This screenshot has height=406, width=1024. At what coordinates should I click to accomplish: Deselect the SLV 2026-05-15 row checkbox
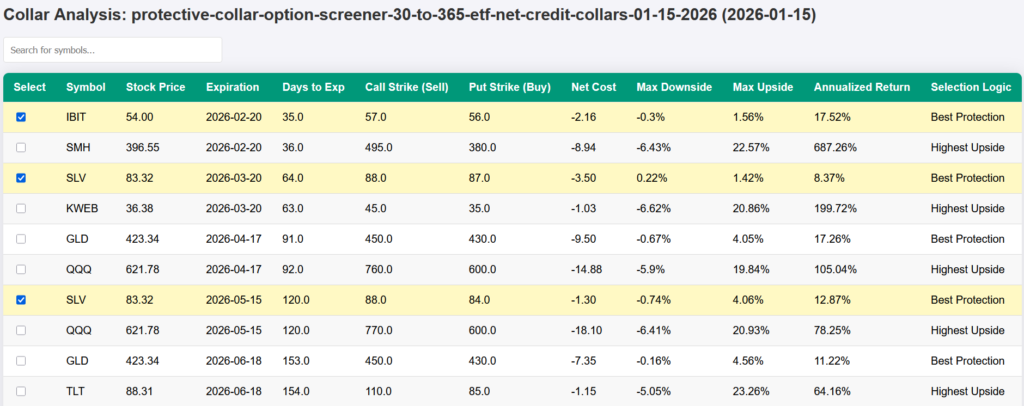(x=21, y=300)
